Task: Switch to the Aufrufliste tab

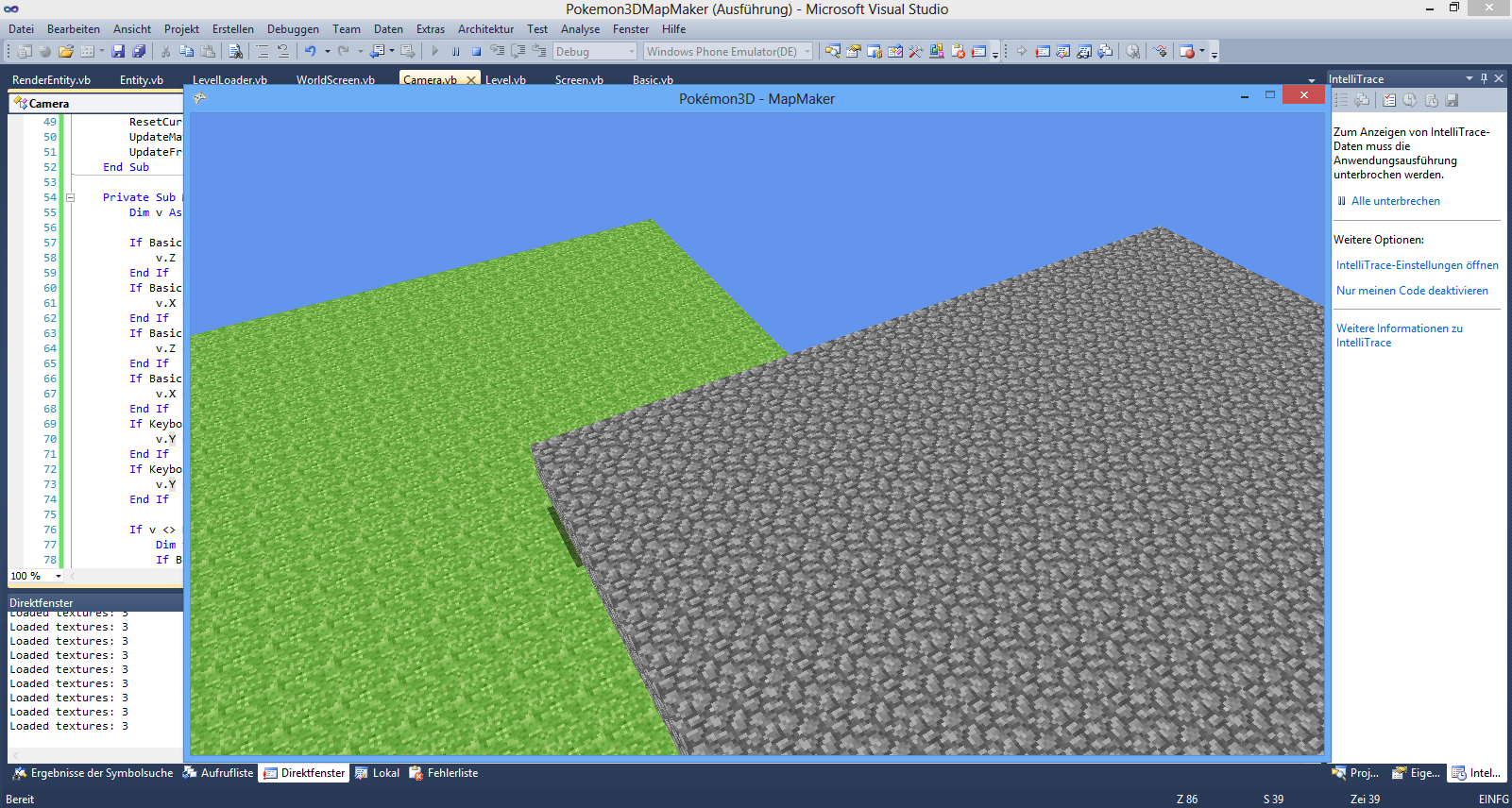Action: 219,773
